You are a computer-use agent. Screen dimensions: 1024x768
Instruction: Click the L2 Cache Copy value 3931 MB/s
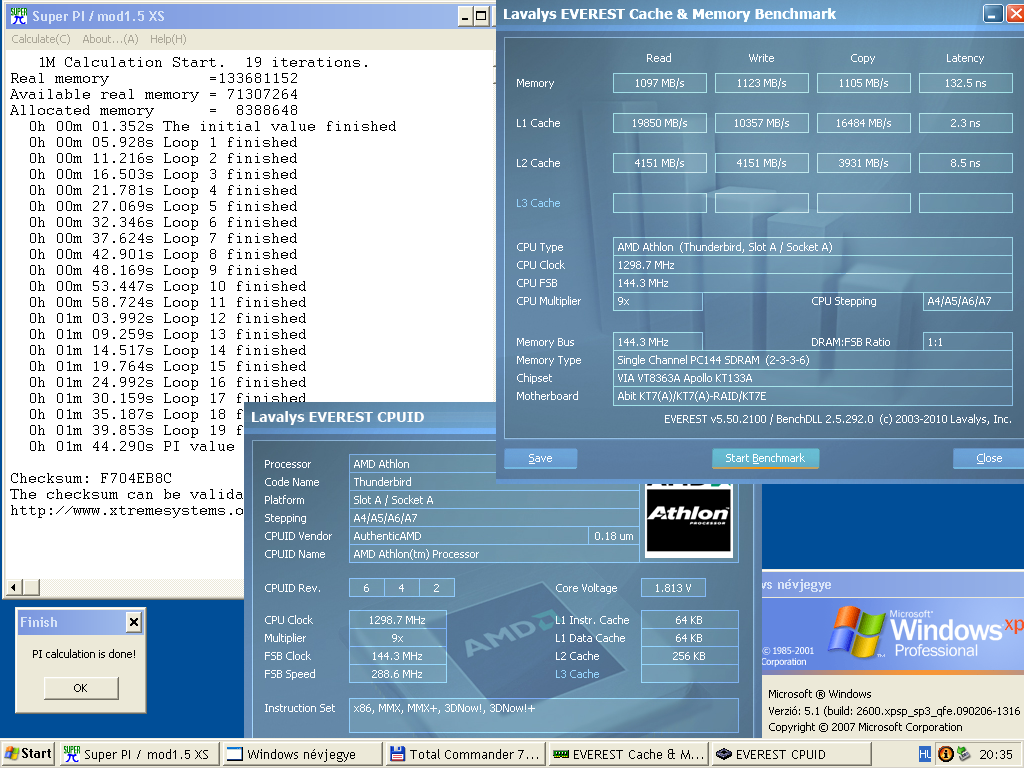[863, 163]
